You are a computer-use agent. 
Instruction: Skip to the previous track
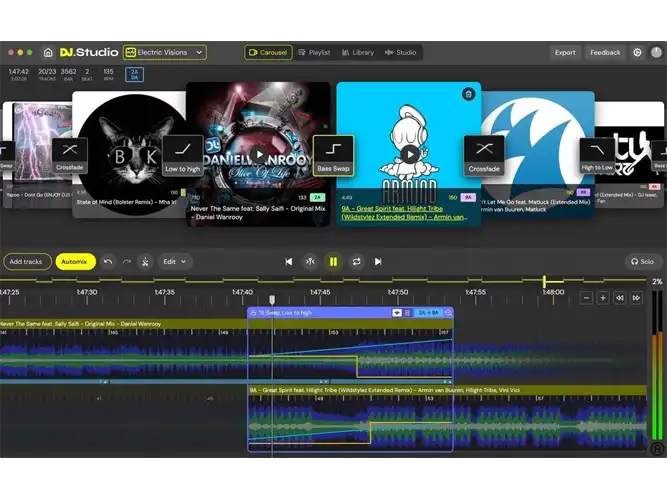point(288,262)
